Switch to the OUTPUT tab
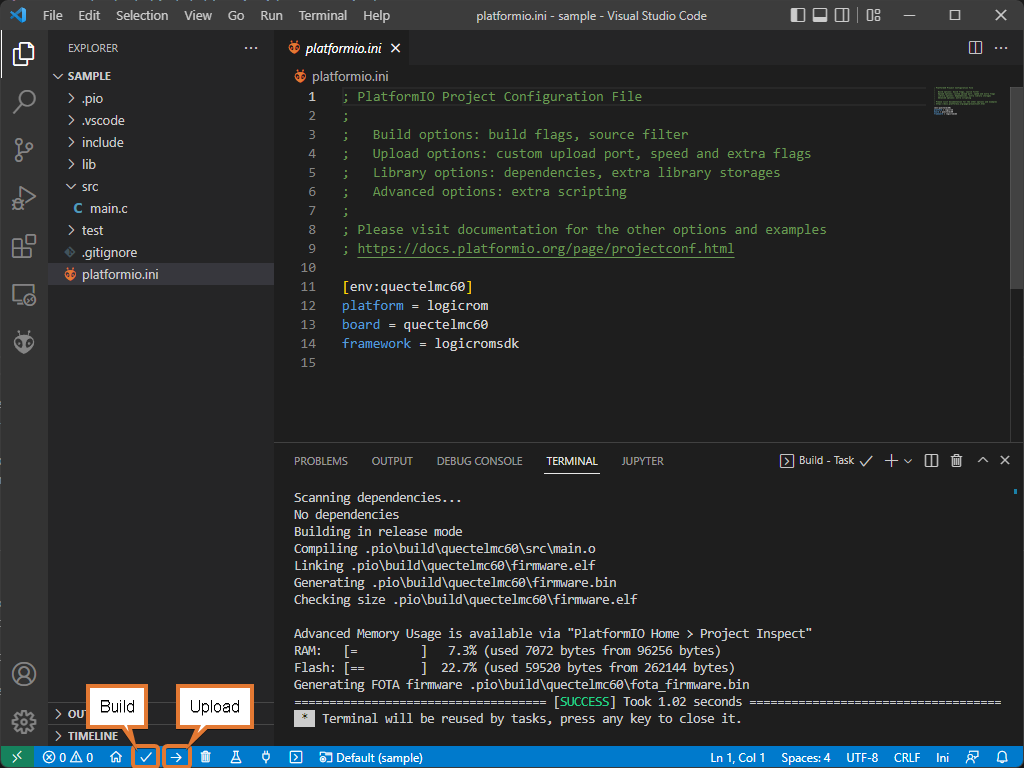The image size is (1024, 768). pos(392,461)
